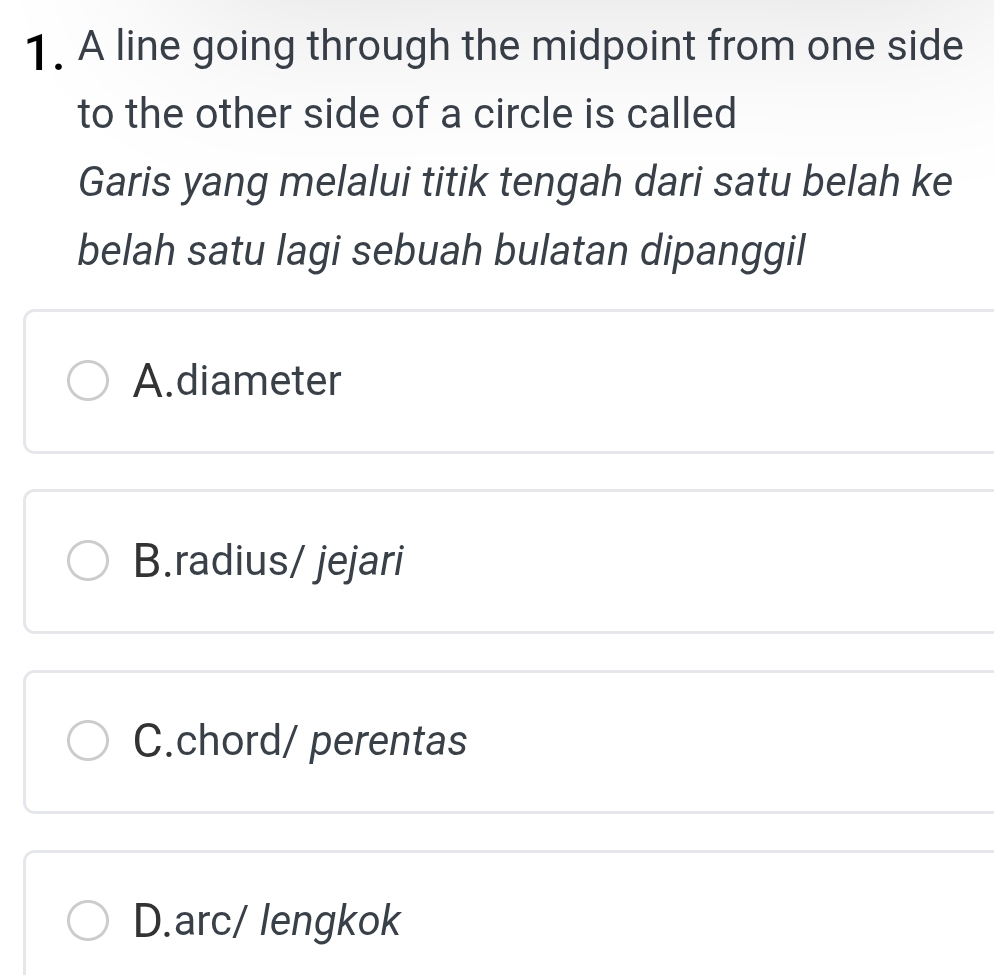Click the line ending "sebuah bulatan dipanggil"
This screenshot has height=975, width=994.
tap(441, 251)
